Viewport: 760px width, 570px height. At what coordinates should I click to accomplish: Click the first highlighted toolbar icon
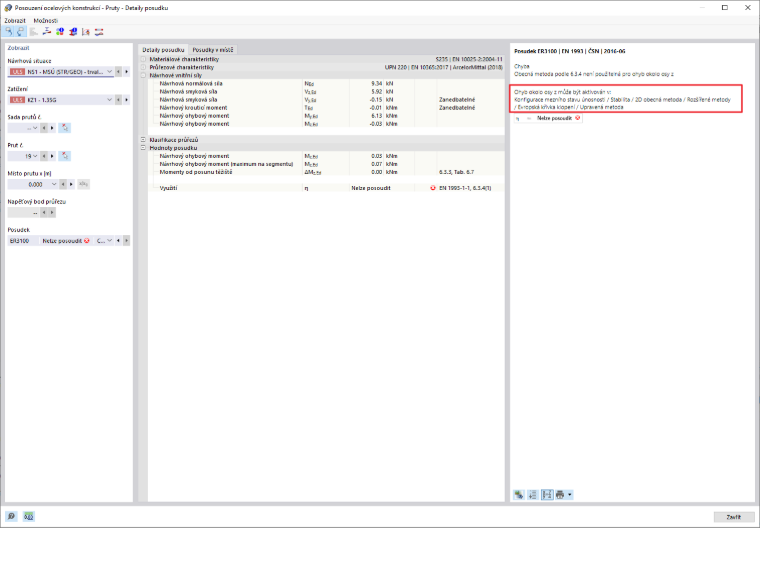click(x=8, y=32)
